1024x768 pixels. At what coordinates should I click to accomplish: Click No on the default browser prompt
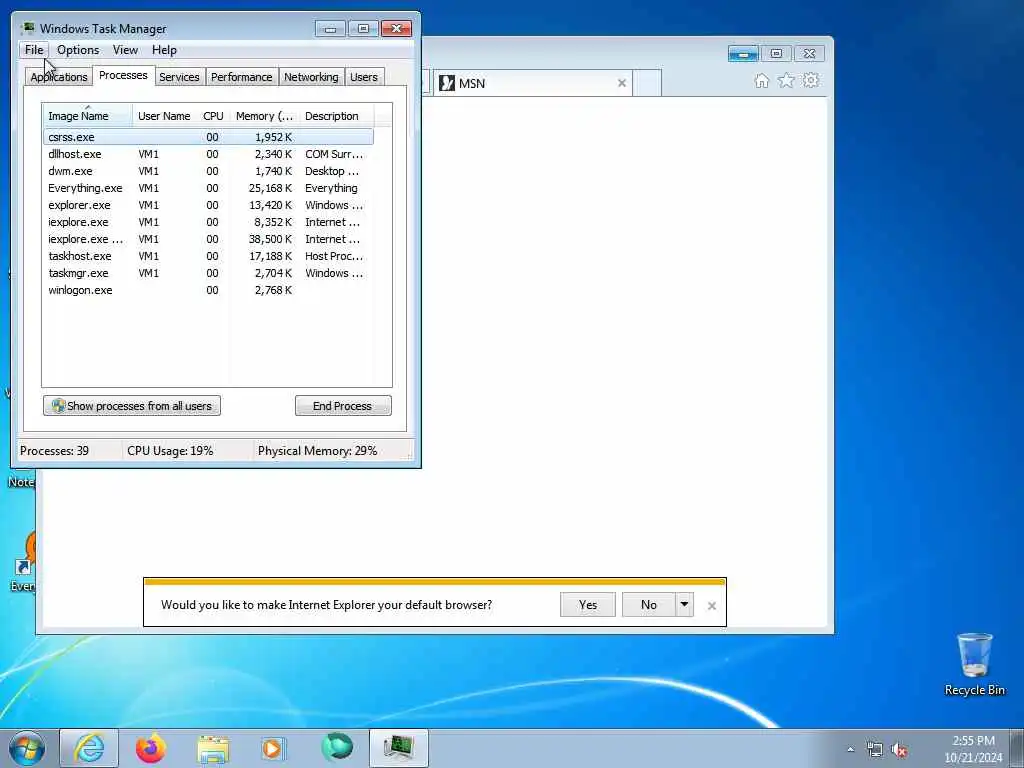pyautogui.click(x=648, y=605)
